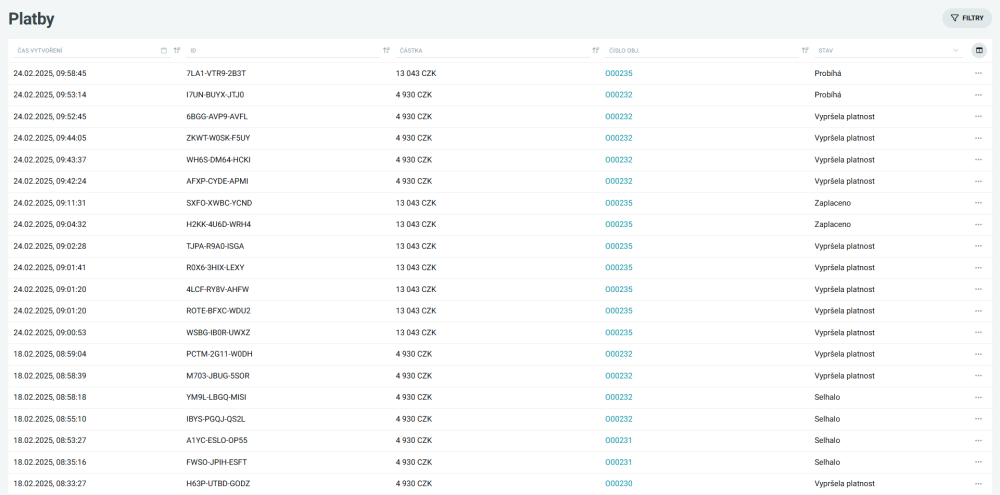Open actions menu for payment ROTE-BFXC-WDU2

[x=978, y=311]
